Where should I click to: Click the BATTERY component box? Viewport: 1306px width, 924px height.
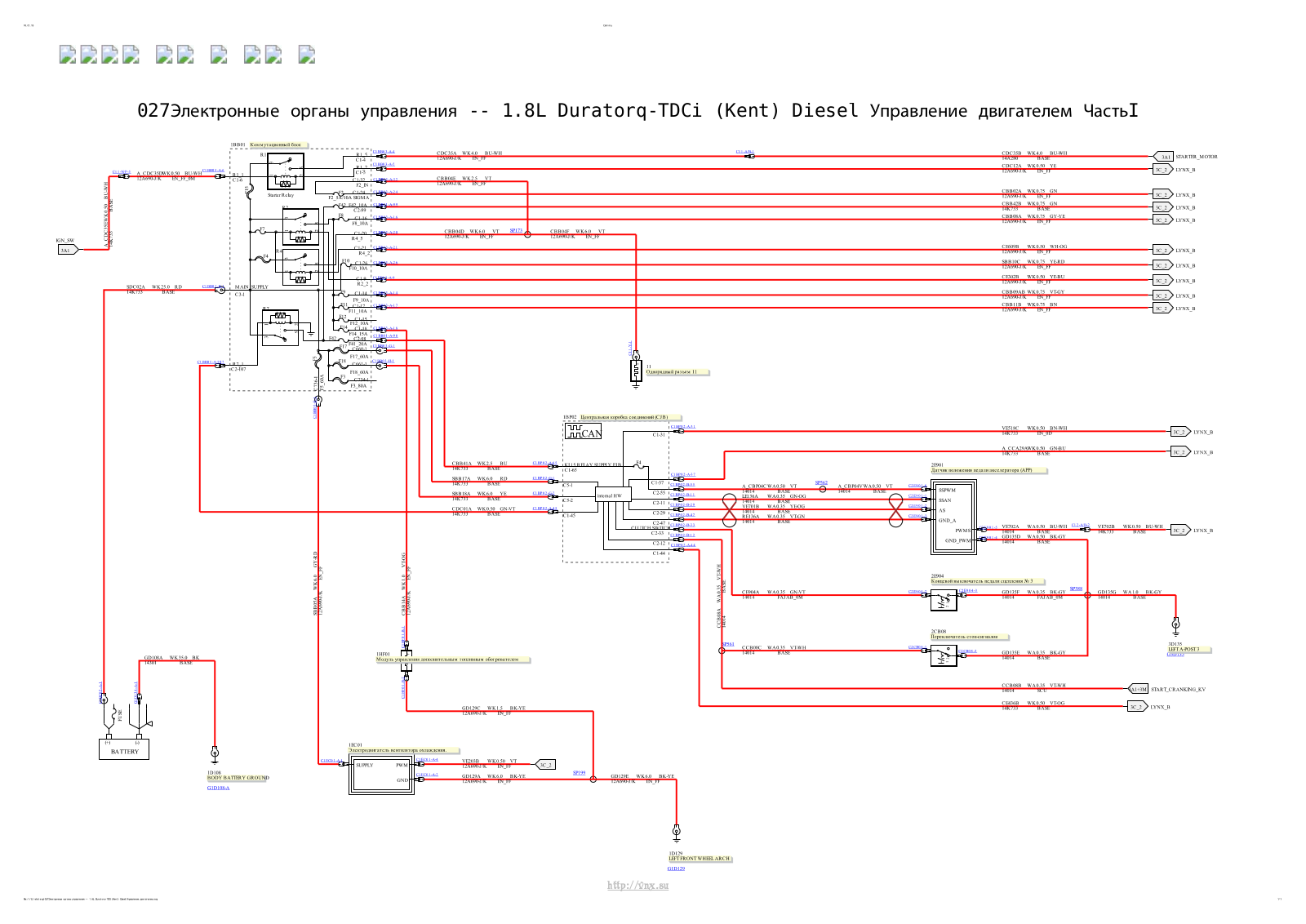coord(125,749)
